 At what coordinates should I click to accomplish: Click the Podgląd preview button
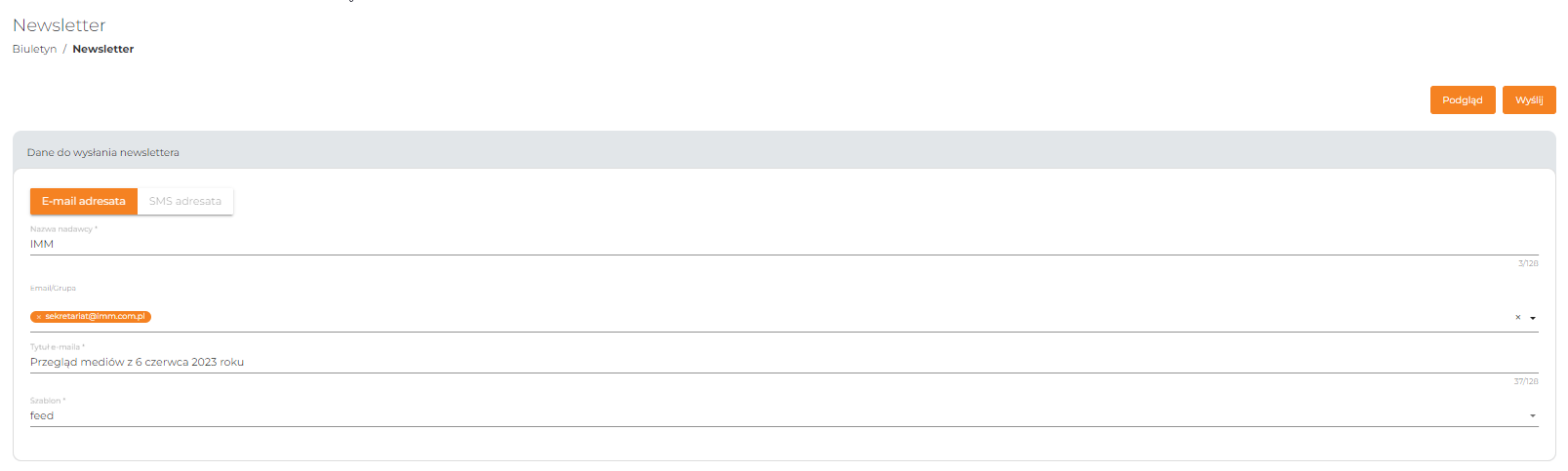click(1463, 99)
